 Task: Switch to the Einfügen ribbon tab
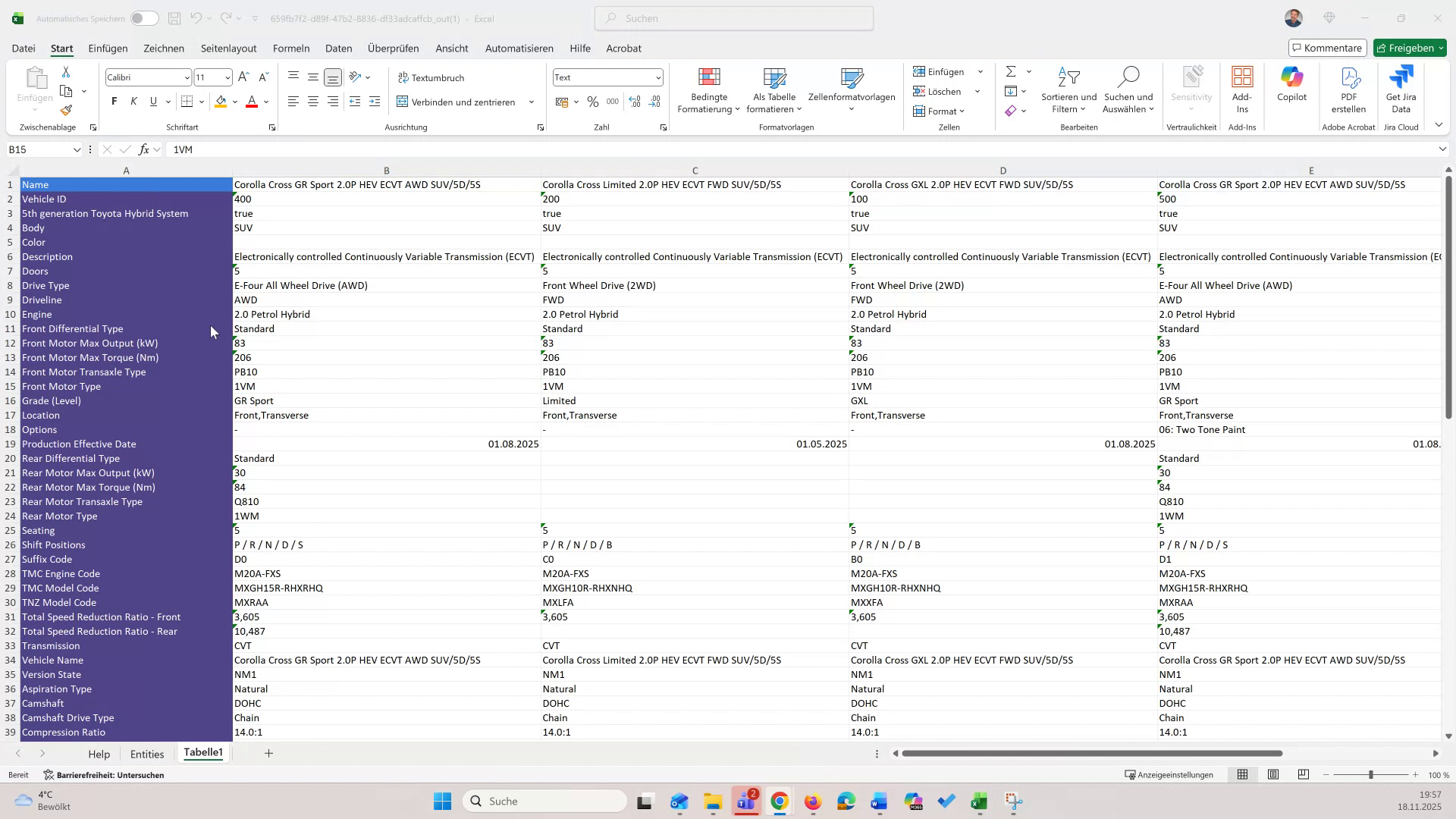click(x=107, y=48)
